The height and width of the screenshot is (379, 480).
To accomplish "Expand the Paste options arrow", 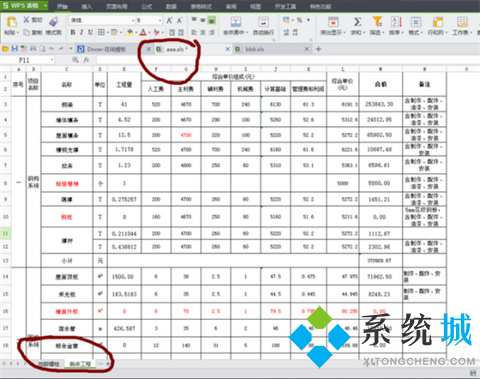I will point(17,32).
